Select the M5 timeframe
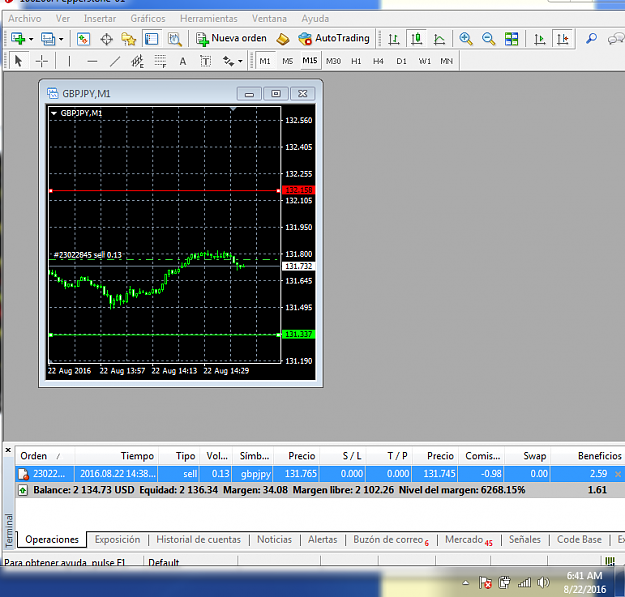This screenshot has width=625, height=597. [287, 61]
